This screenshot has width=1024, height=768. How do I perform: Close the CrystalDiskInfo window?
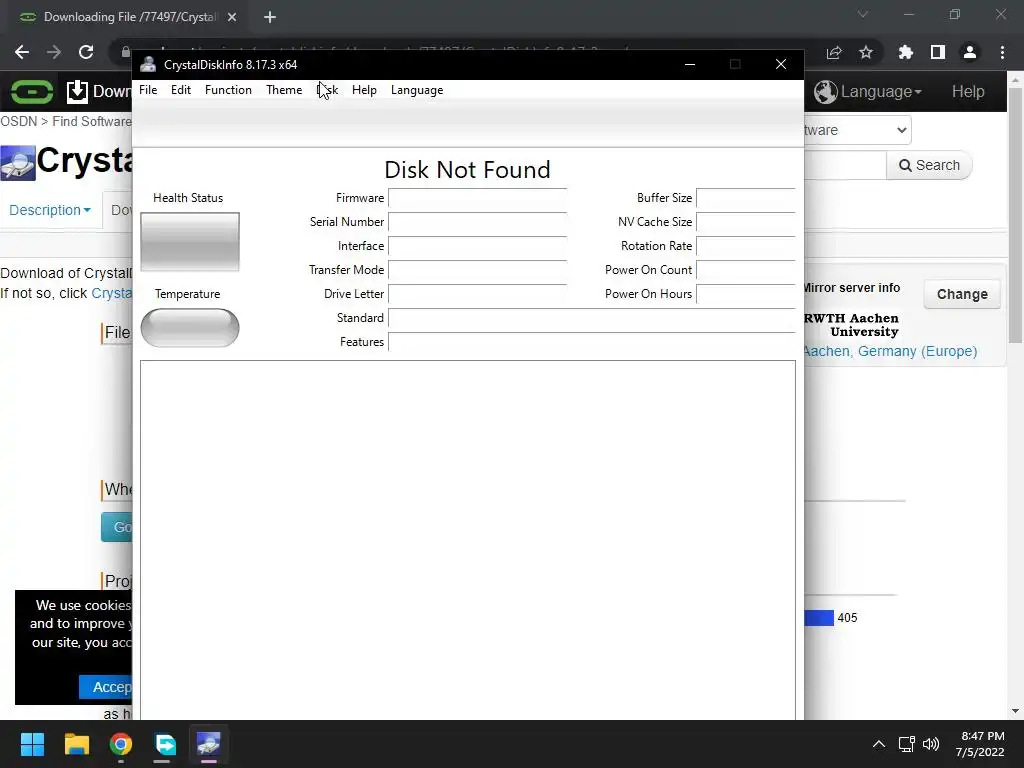[x=780, y=64]
